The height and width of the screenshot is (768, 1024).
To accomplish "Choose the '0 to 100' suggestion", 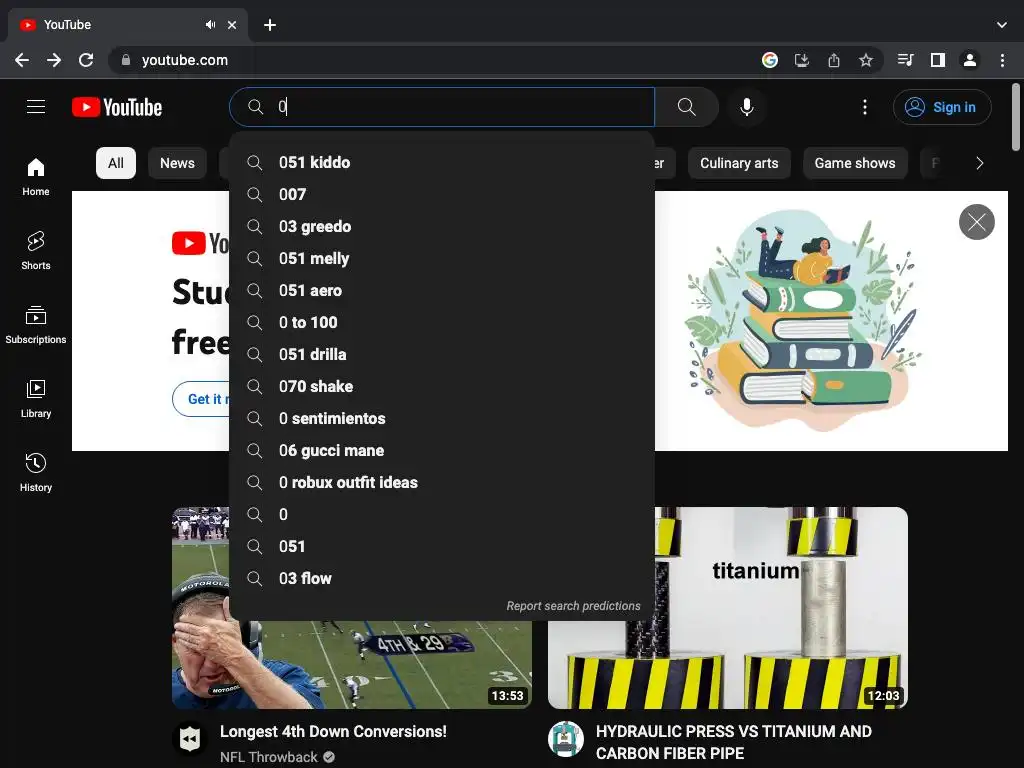I will coord(442,323).
